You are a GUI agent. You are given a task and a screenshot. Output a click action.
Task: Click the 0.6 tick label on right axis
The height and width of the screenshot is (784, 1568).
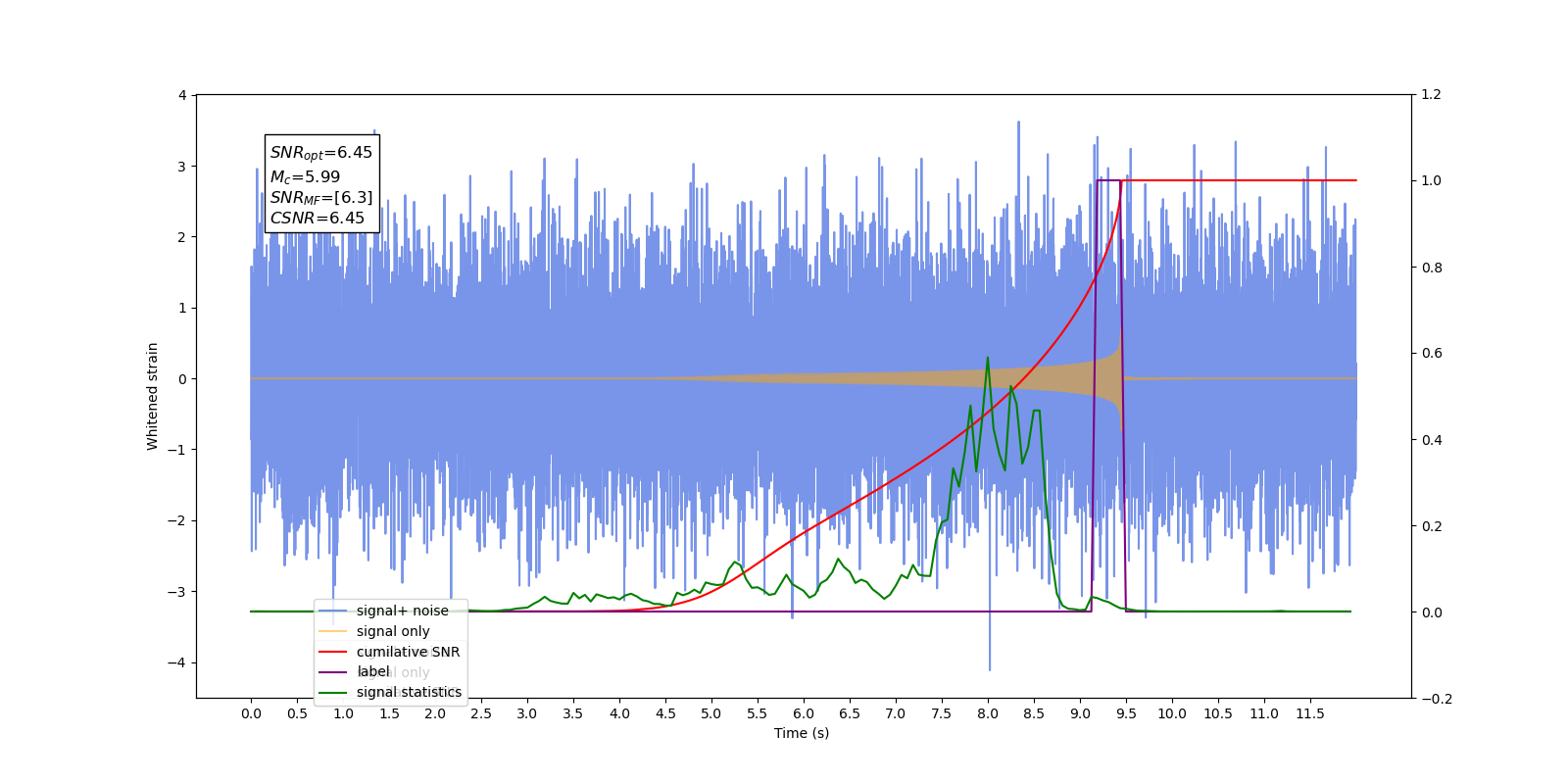(x=1431, y=354)
